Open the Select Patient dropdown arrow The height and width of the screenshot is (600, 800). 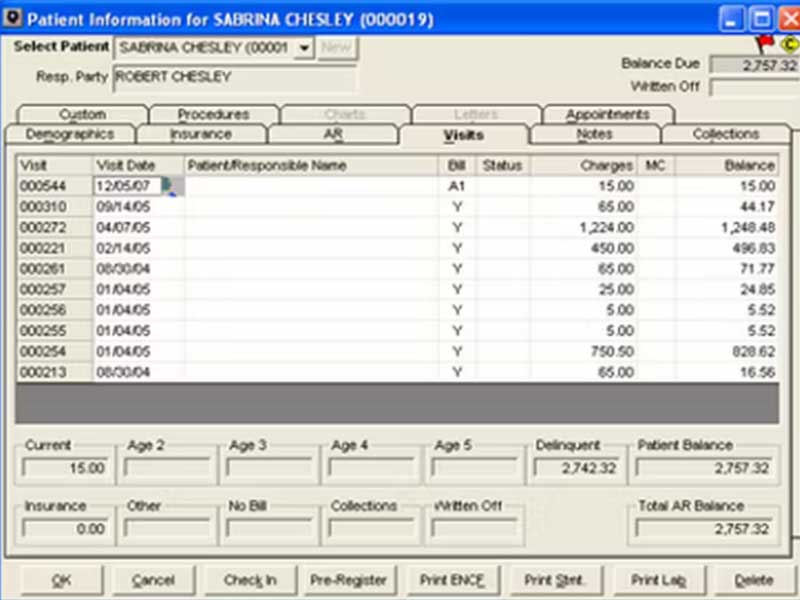[x=304, y=48]
